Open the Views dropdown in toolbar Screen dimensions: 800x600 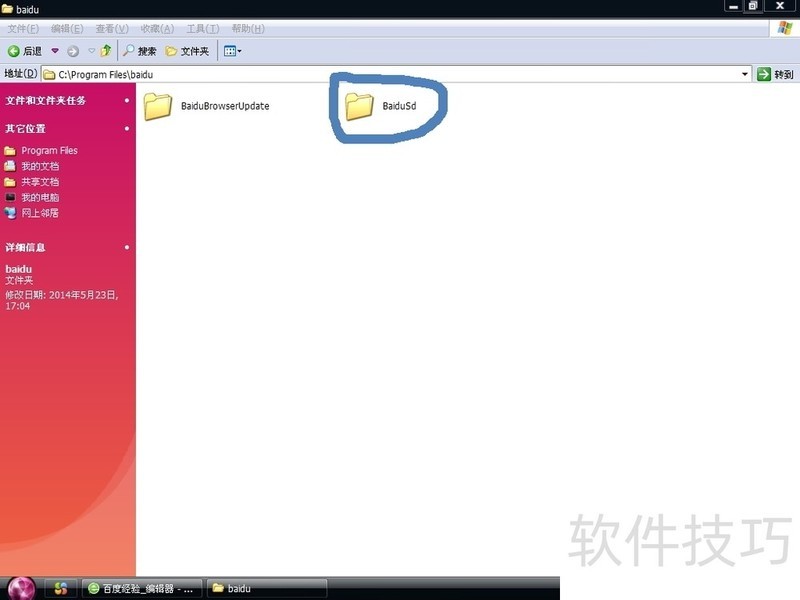tap(233, 51)
